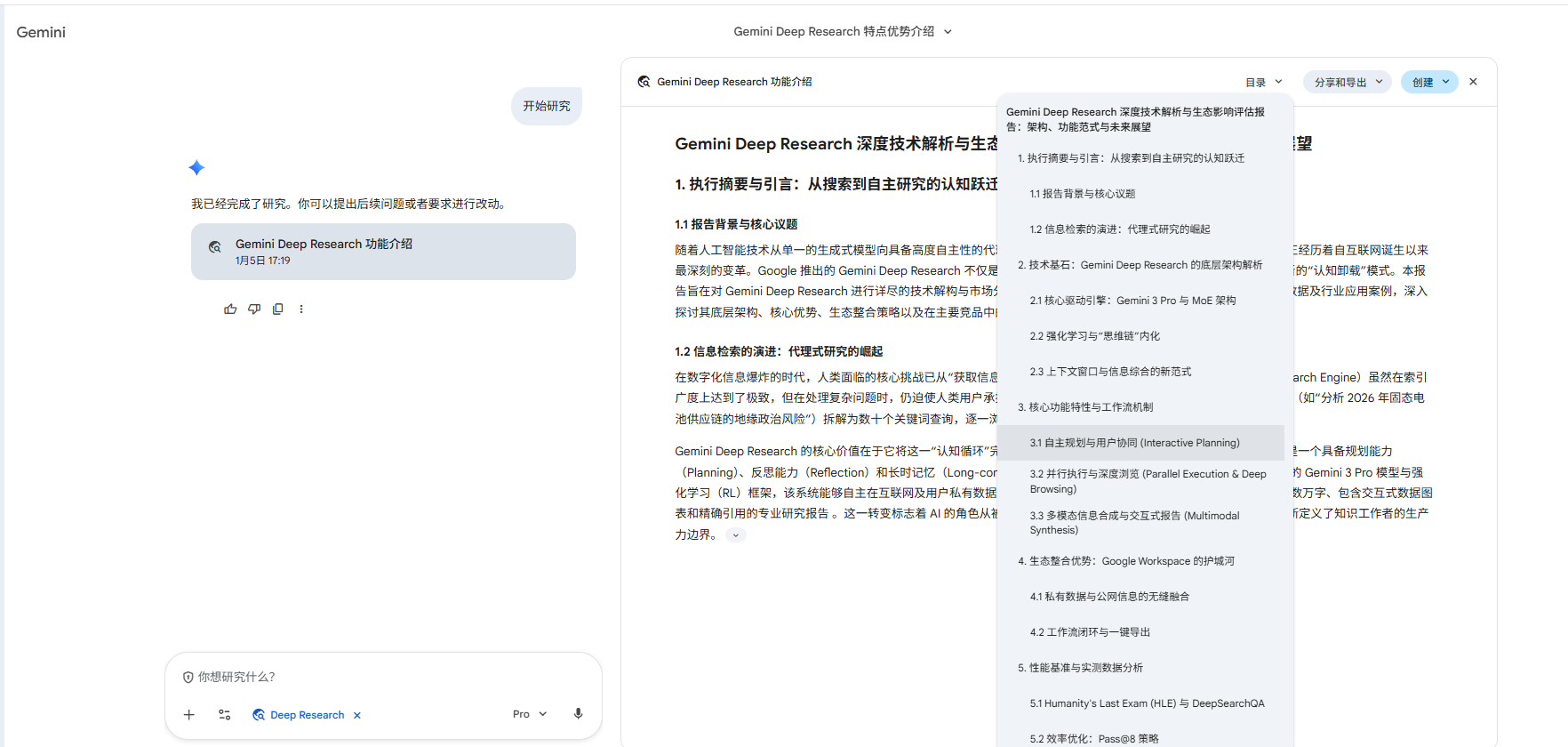
Task: Click the 1.2 信息检索的演进 heading in report
Action: (779, 351)
